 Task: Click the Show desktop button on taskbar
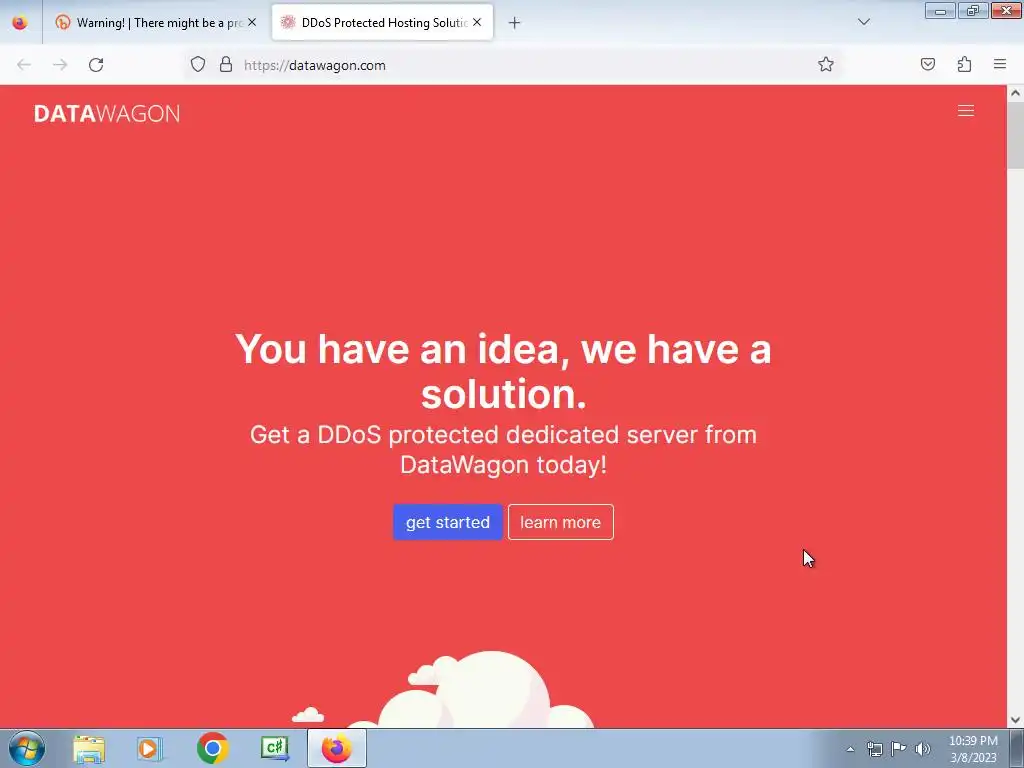[1017, 748]
